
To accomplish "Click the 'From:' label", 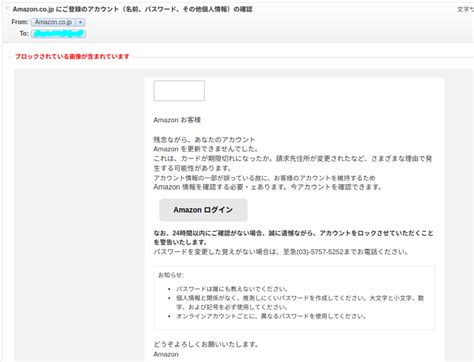I will 20,22.
